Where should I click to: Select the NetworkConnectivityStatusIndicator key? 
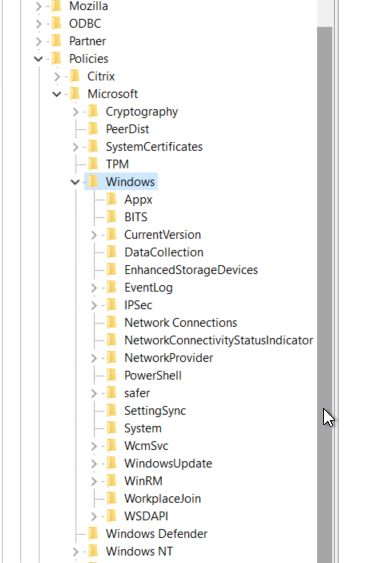click(x=219, y=340)
